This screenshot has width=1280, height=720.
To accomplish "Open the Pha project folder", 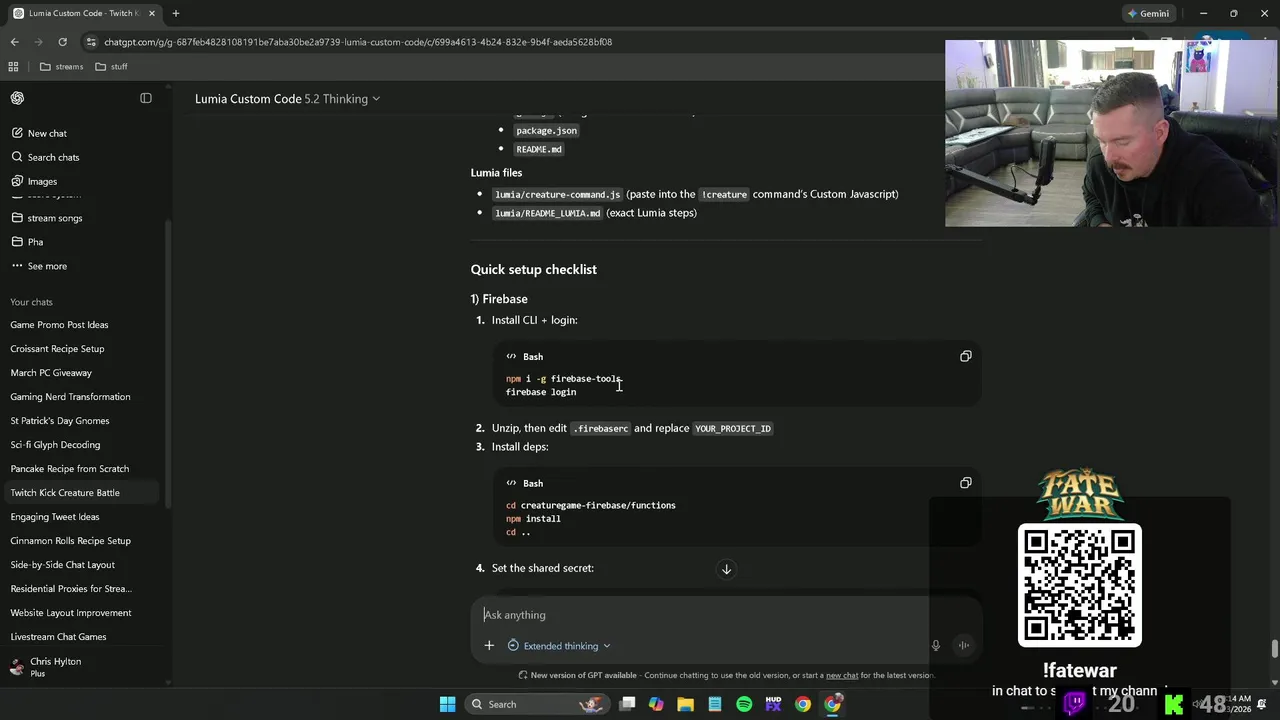I will pos(35,242).
